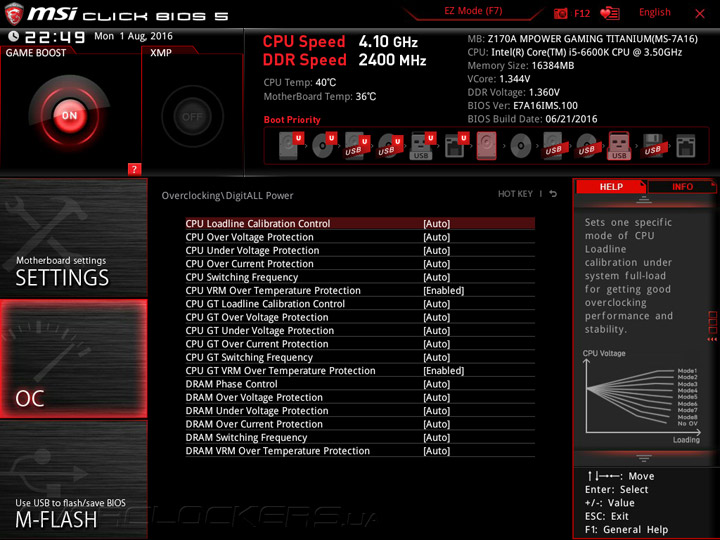
Task: Click the CPU Speed 4.10 GHz readout
Action: [x=340, y=42]
